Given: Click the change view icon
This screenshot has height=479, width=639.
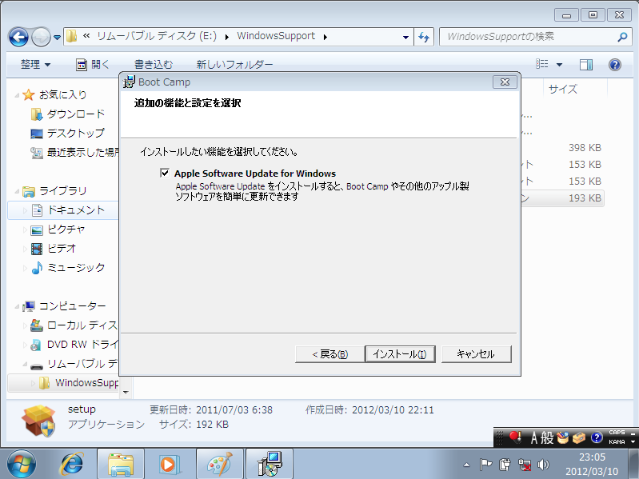Looking at the screenshot, I should click(542, 64).
